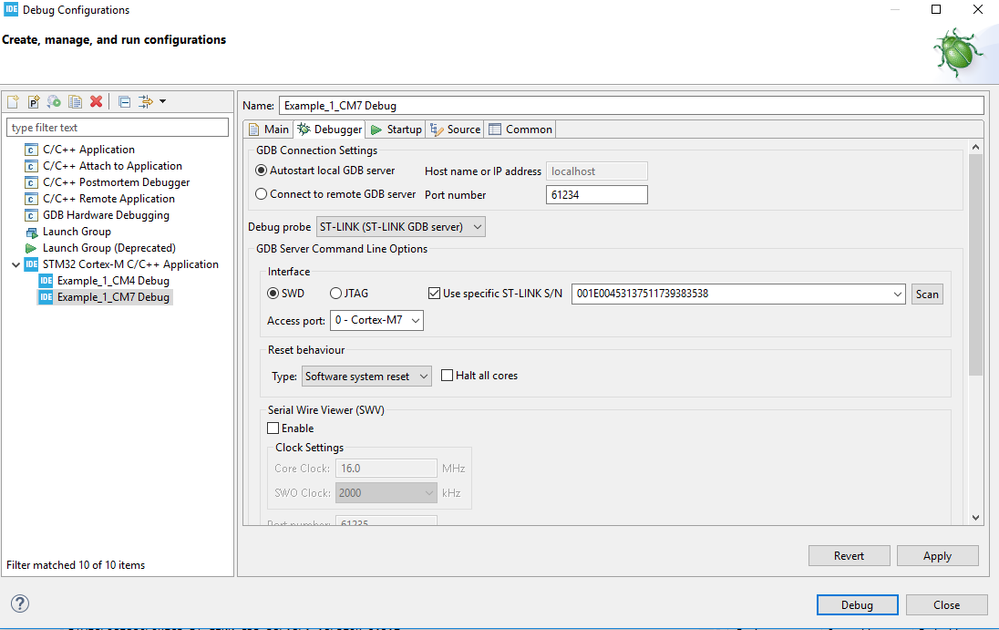Click the Launch Group icon
Screen dimensions: 999x630
click(x=31, y=232)
